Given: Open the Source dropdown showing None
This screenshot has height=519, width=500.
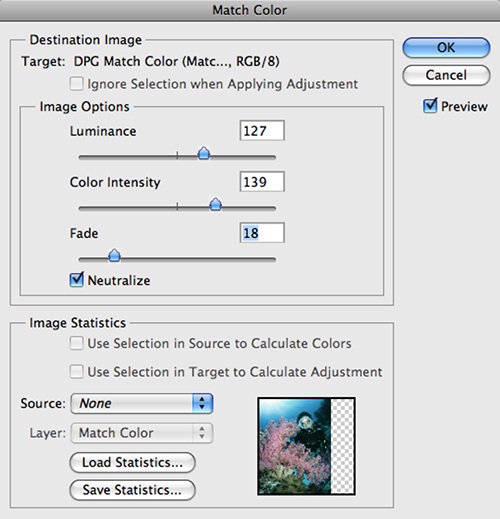Looking at the screenshot, I should 142,403.
